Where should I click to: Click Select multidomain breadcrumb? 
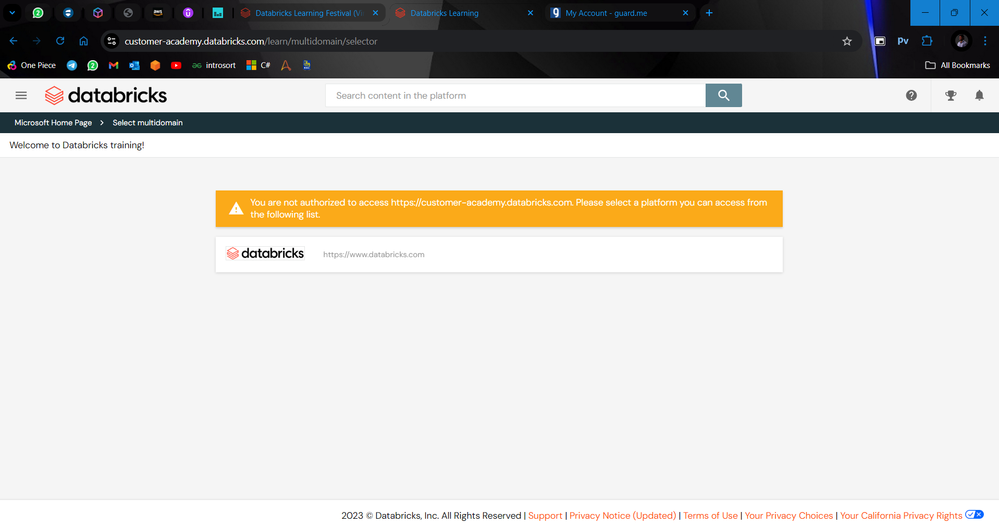click(148, 122)
